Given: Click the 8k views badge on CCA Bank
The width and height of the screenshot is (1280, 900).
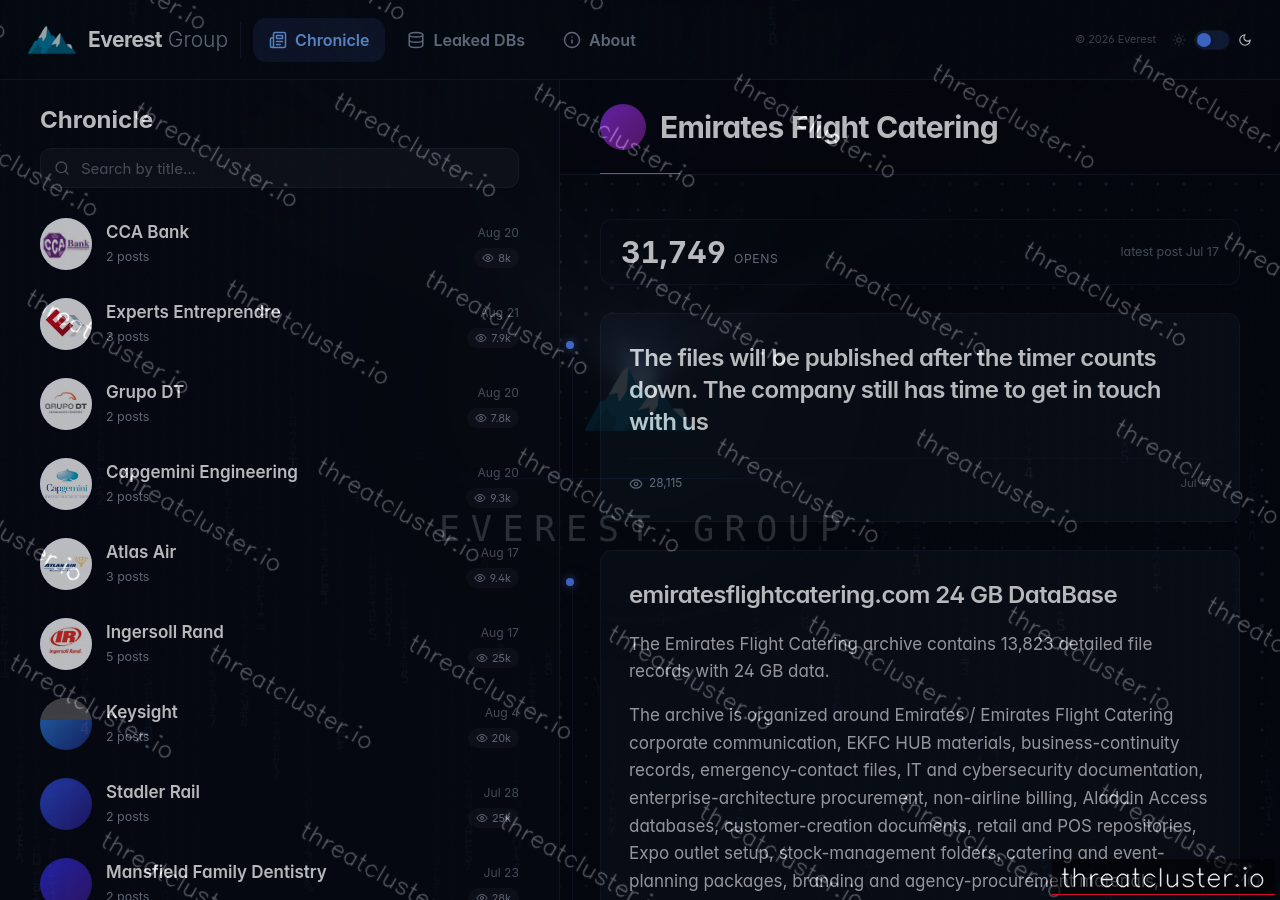Looking at the screenshot, I should click(496, 258).
